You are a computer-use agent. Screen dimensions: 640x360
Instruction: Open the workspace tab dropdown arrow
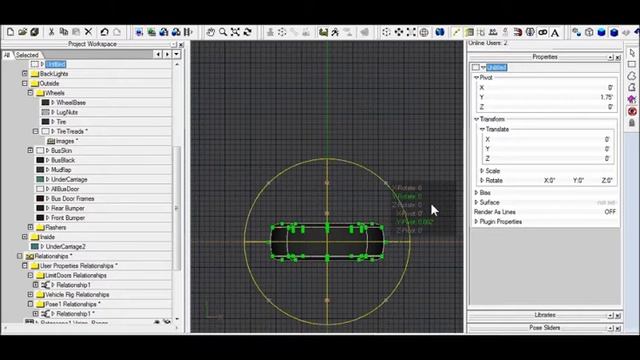[x=176, y=54]
